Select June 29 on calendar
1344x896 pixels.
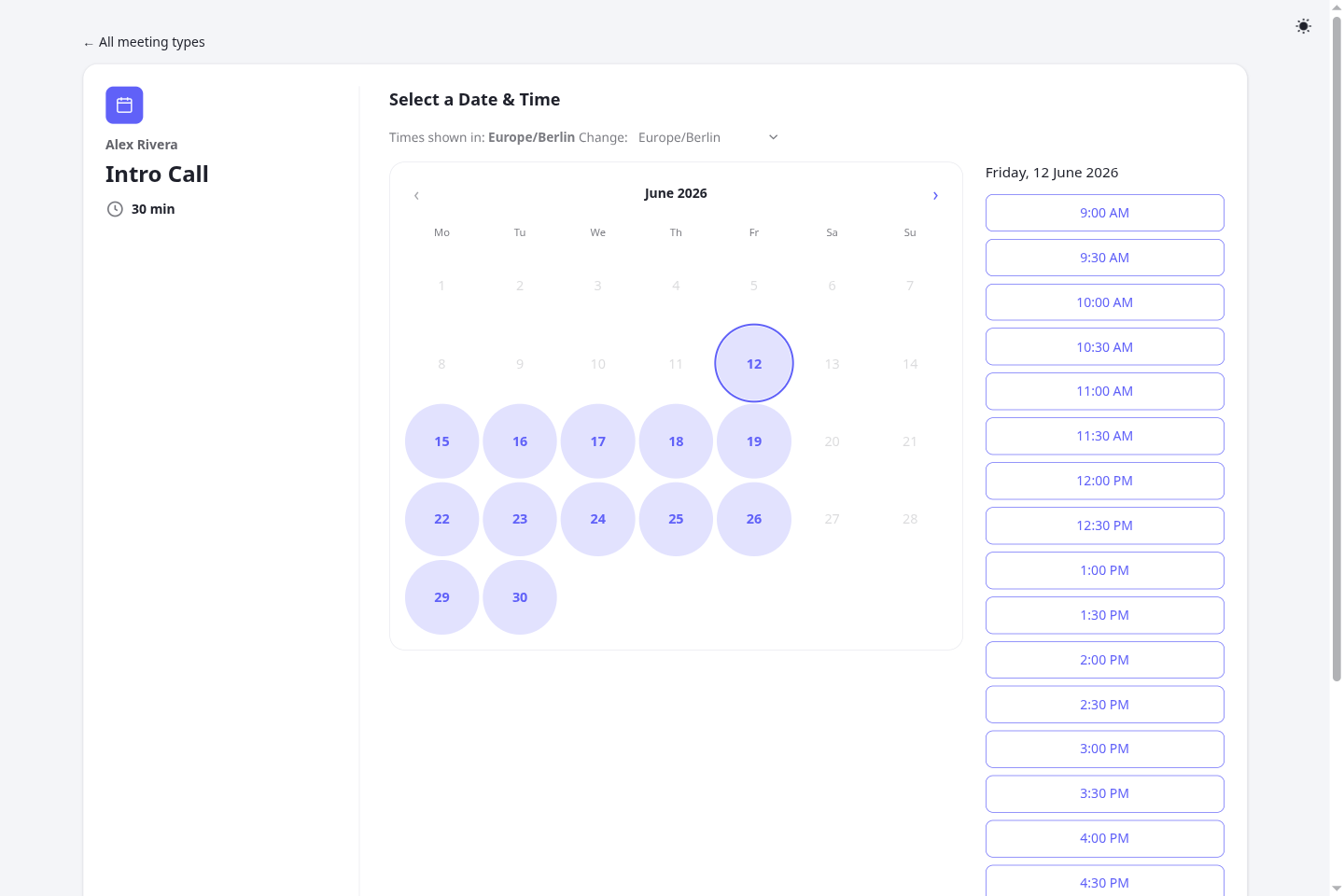click(x=442, y=597)
